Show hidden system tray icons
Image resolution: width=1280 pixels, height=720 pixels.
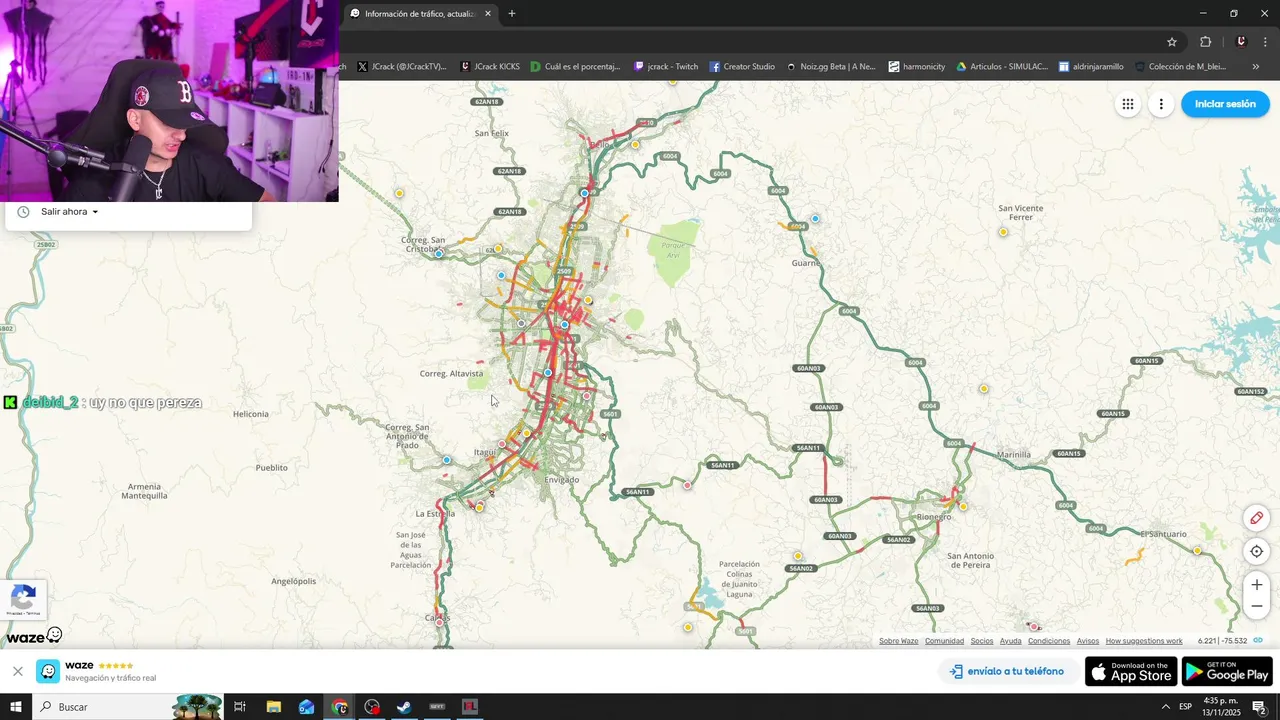click(1165, 707)
